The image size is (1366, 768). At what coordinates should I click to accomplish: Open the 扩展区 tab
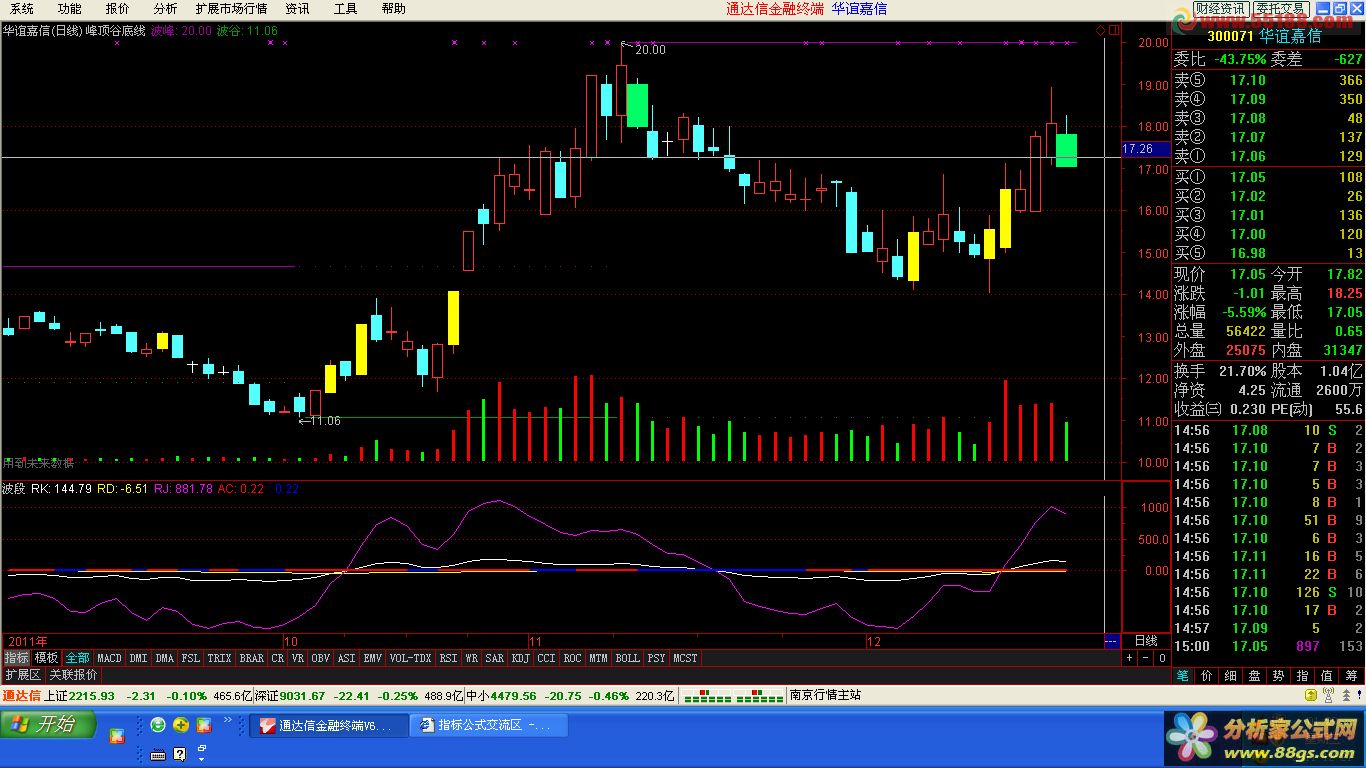coord(23,675)
